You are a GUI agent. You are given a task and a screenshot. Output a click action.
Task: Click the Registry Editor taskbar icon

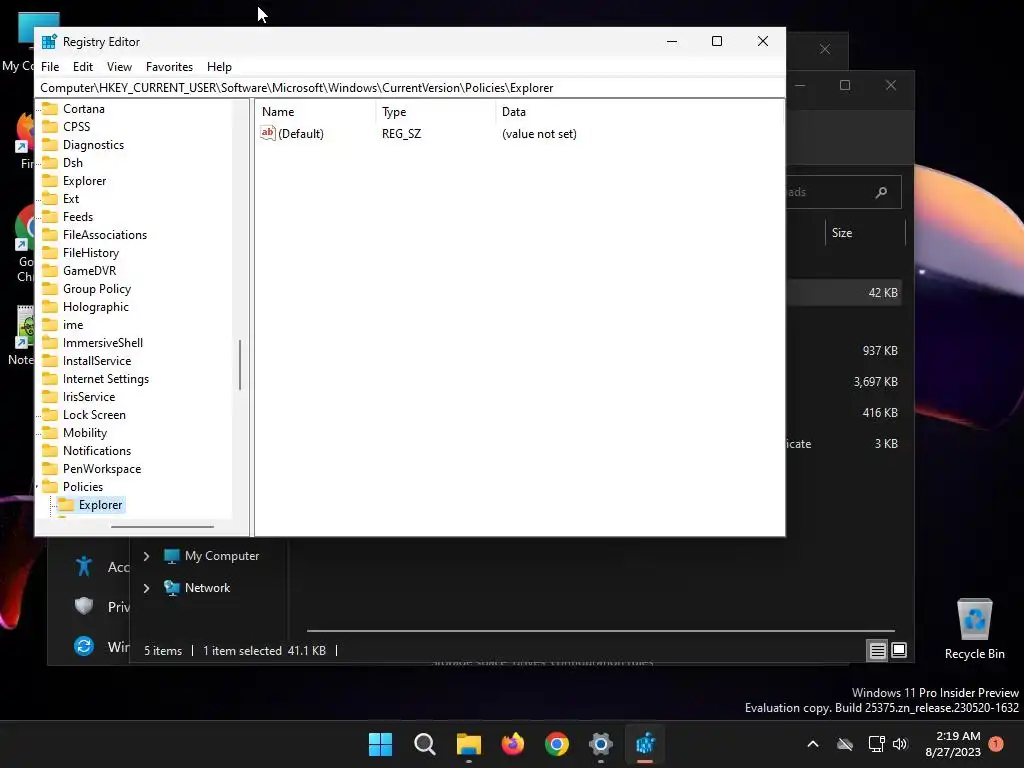[645, 744]
